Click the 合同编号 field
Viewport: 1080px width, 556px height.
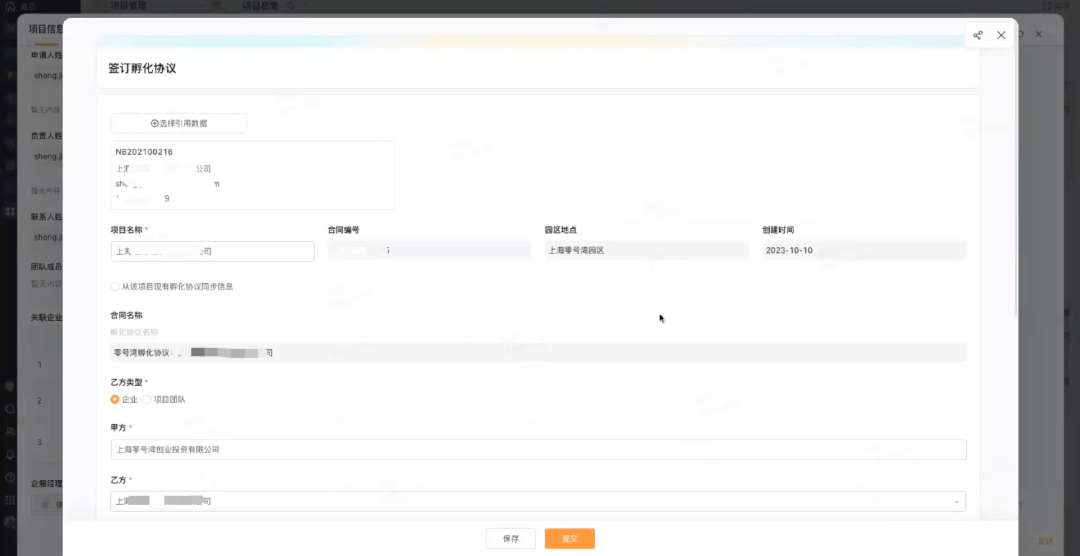pyautogui.click(x=429, y=251)
